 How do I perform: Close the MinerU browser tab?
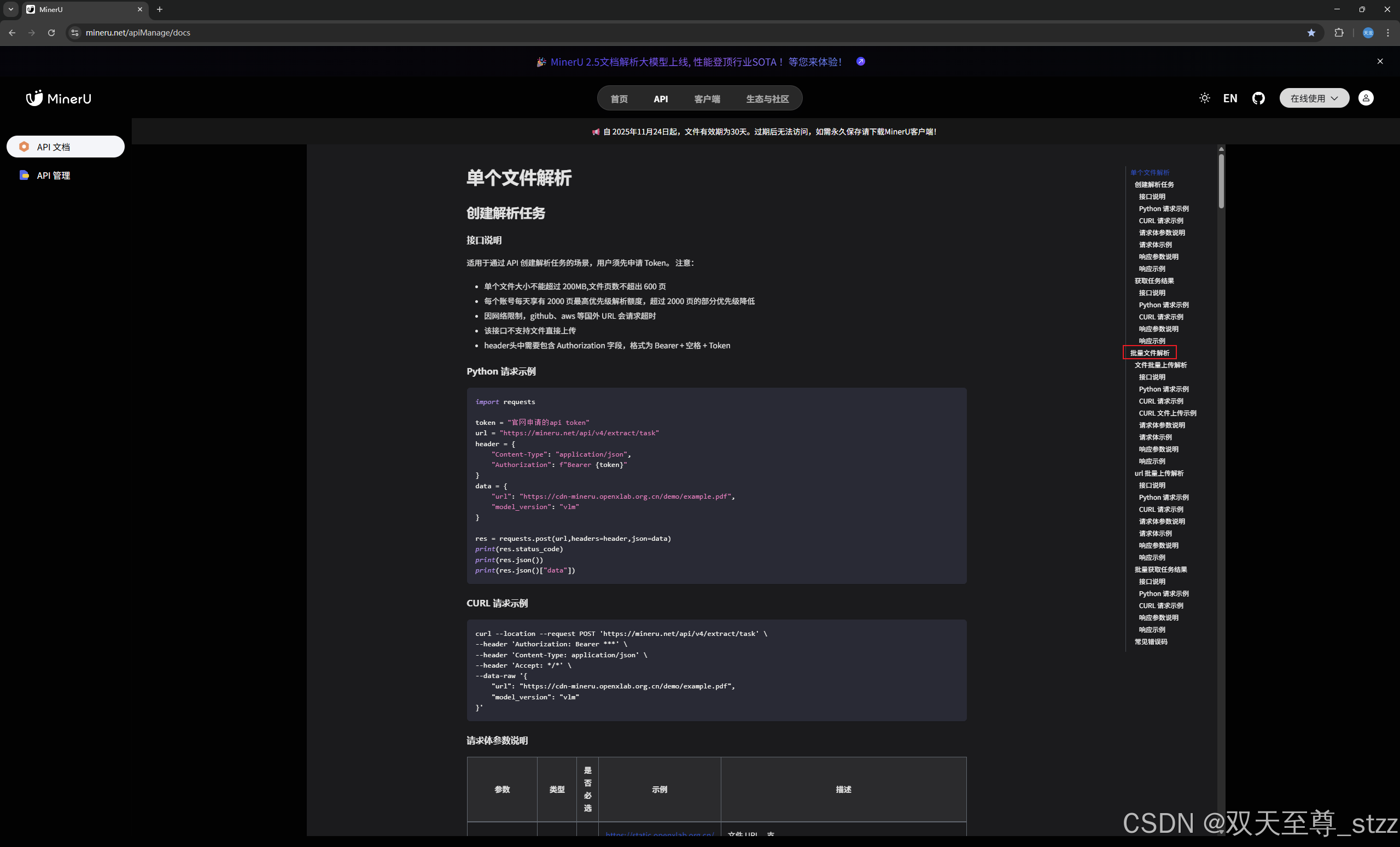pyautogui.click(x=140, y=9)
